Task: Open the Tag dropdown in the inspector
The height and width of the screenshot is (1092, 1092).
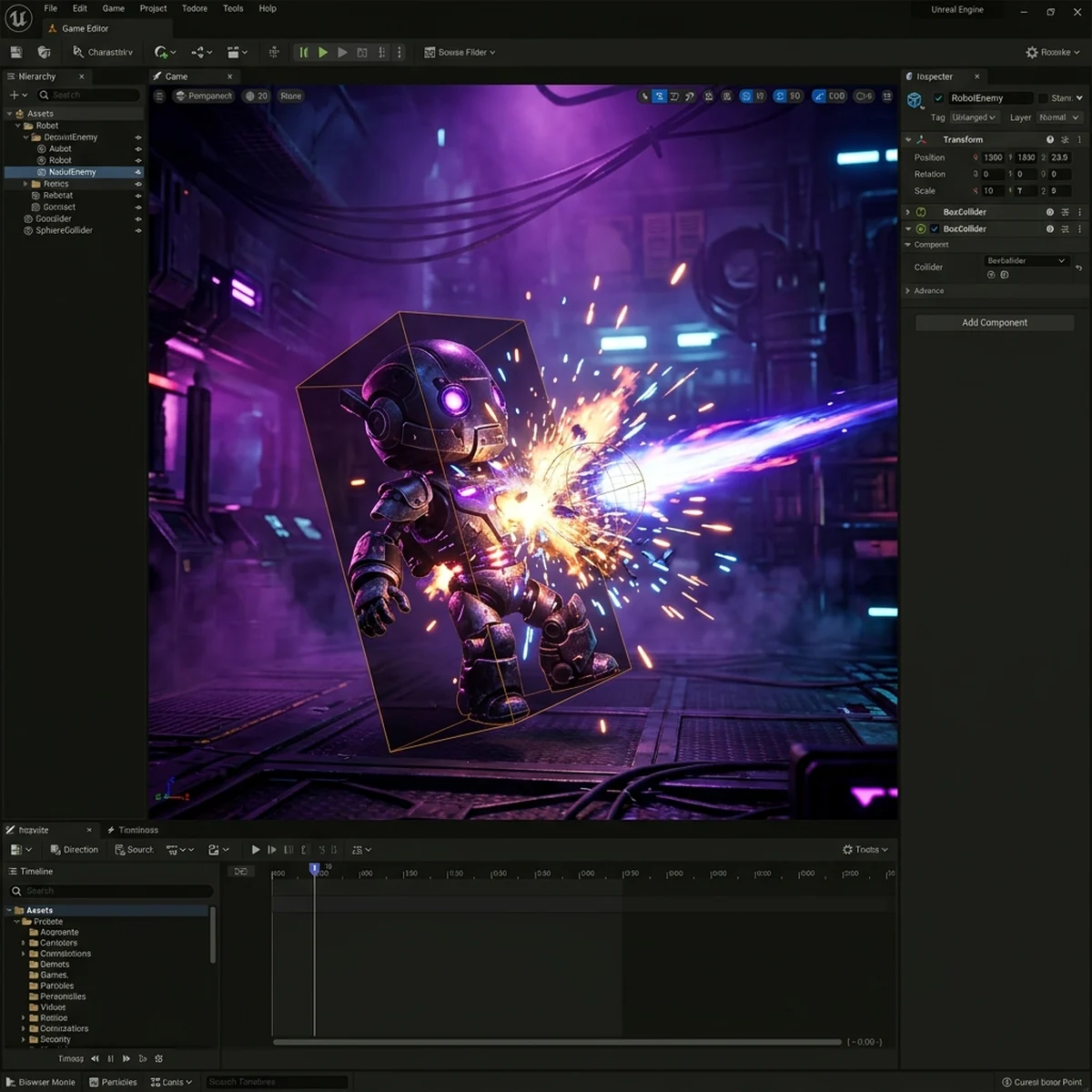Action: point(974,117)
